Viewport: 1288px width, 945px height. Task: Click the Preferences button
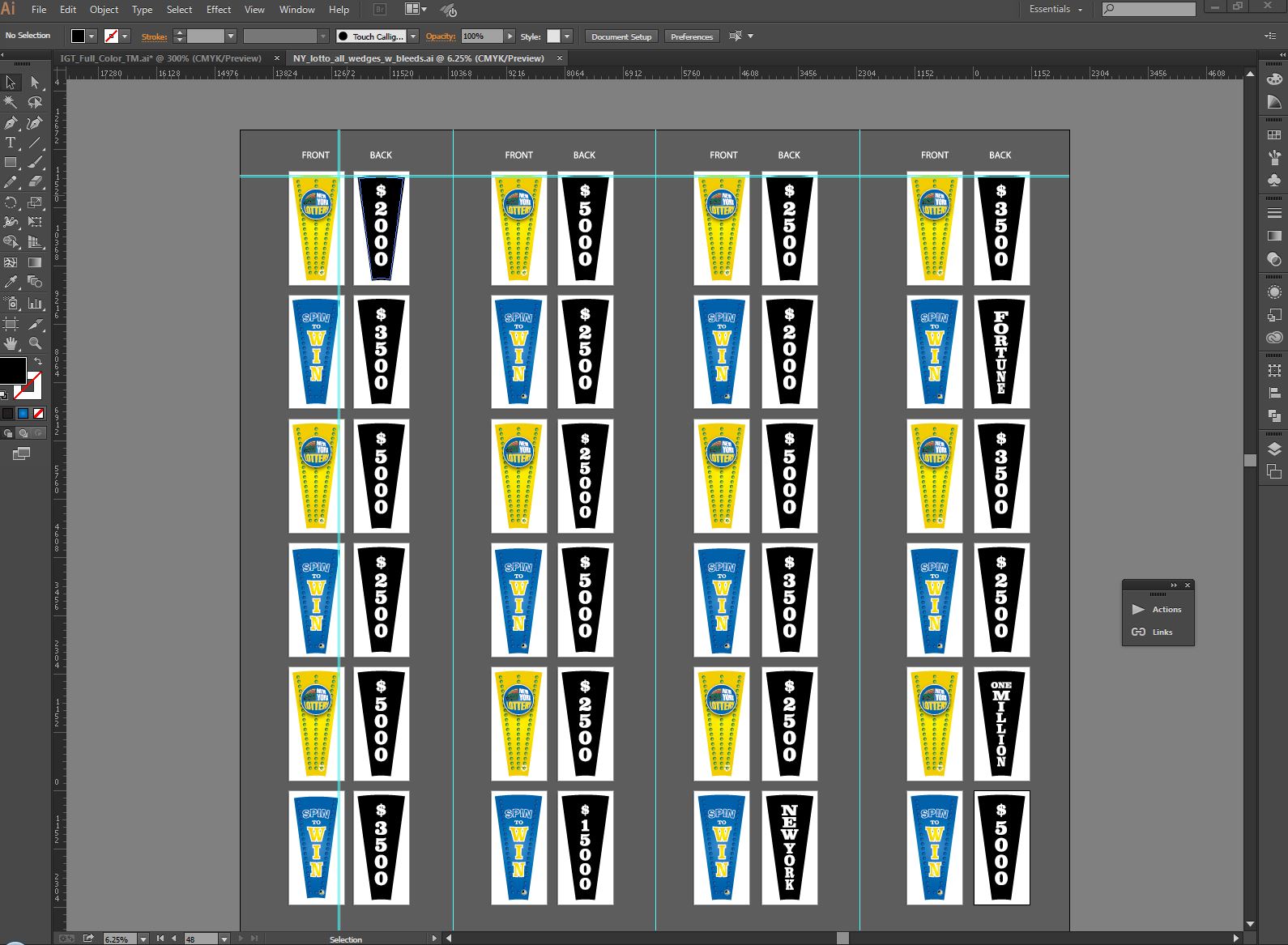[692, 36]
